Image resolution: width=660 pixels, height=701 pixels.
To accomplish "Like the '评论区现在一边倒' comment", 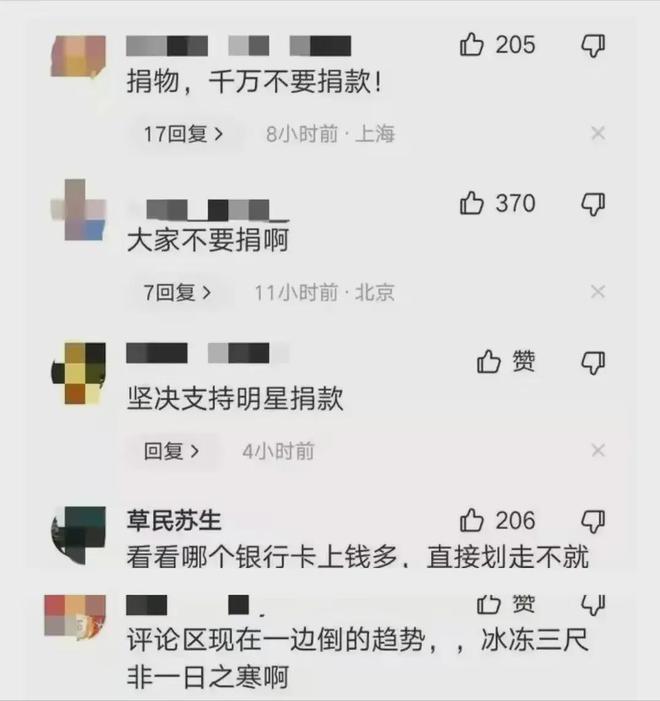I will click(x=488, y=604).
